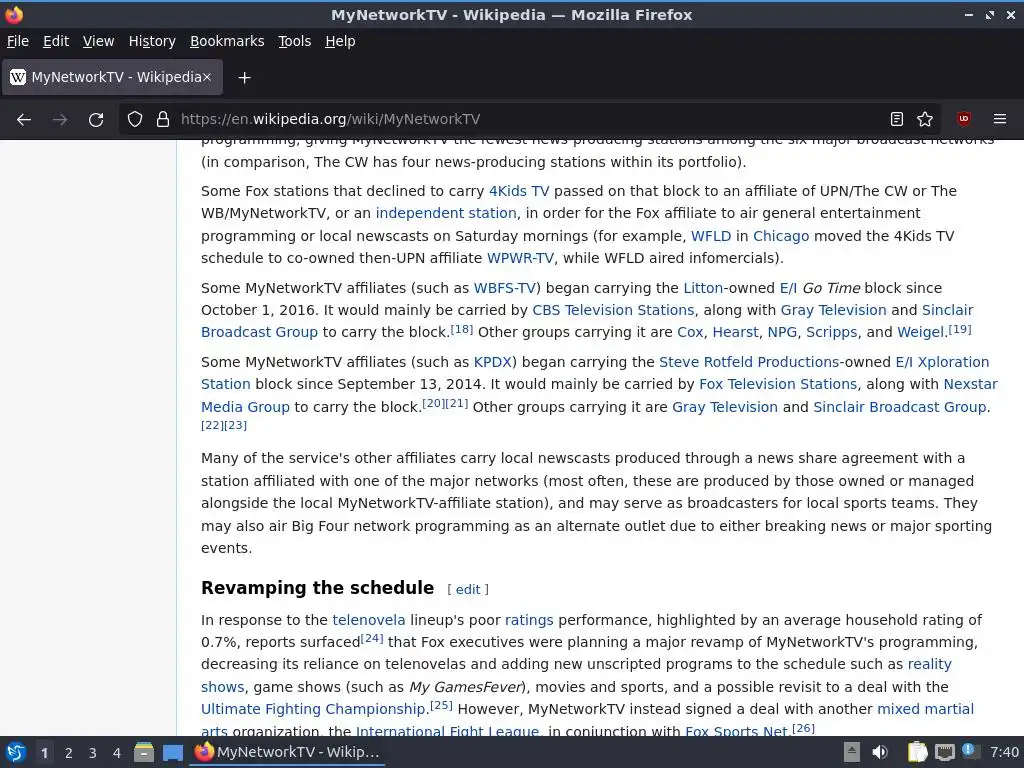Open the telenovela link
Image resolution: width=1024 pixels, height=768 pixels.
369,620
